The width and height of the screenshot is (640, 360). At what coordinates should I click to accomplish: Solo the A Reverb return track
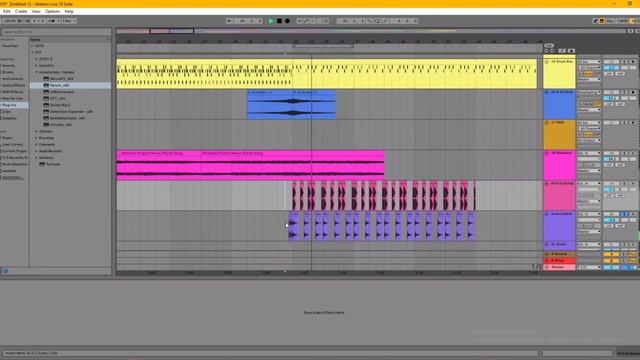[x=624, y=254]
